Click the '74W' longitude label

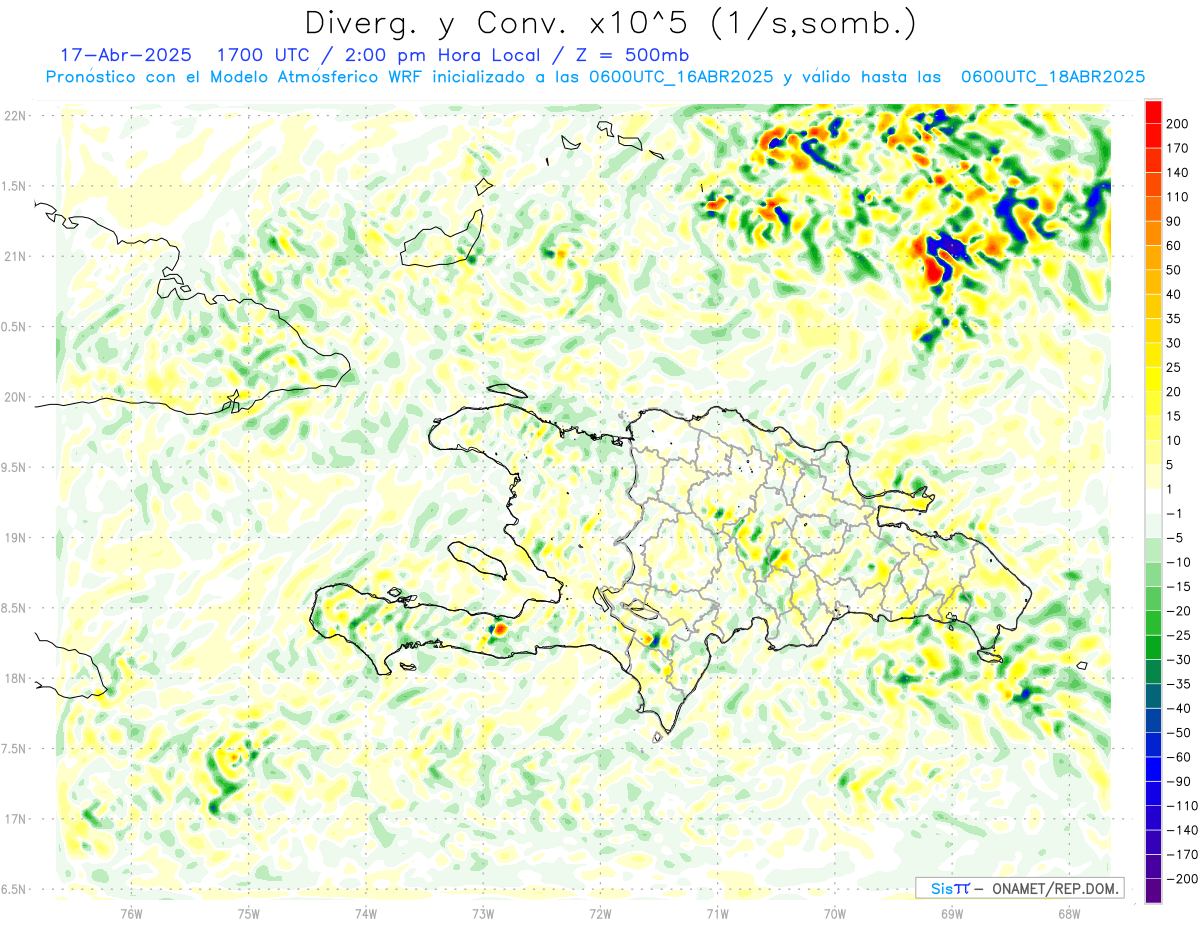coord(366,914)
